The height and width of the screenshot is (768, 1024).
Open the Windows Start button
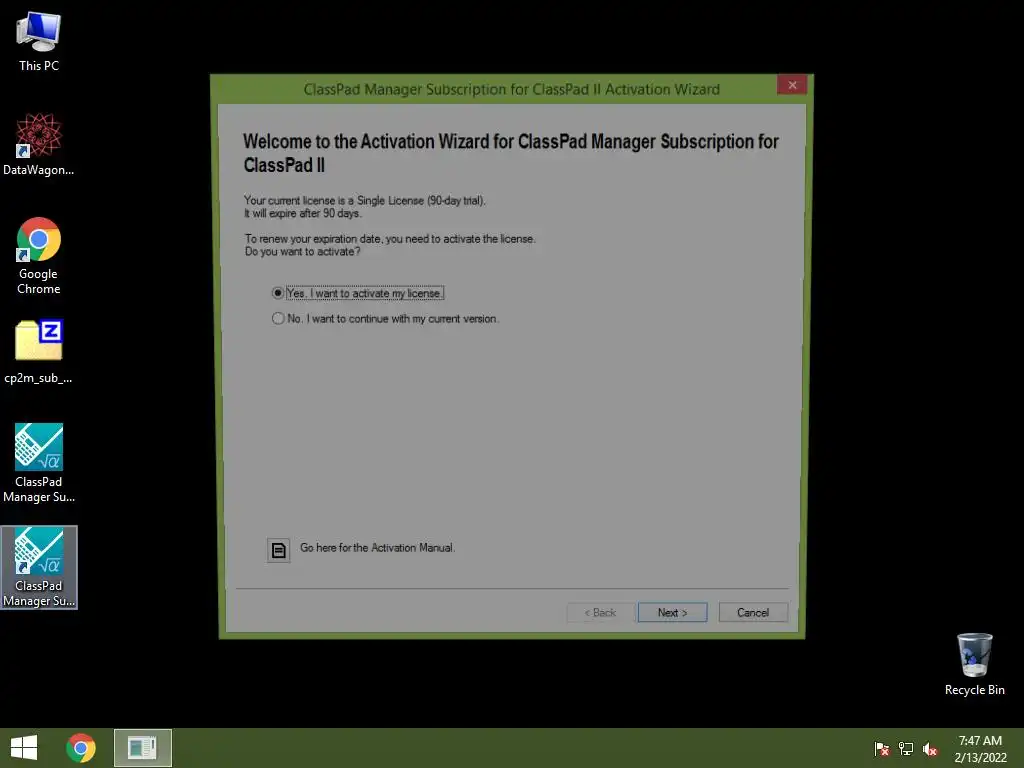pos(24,748)
